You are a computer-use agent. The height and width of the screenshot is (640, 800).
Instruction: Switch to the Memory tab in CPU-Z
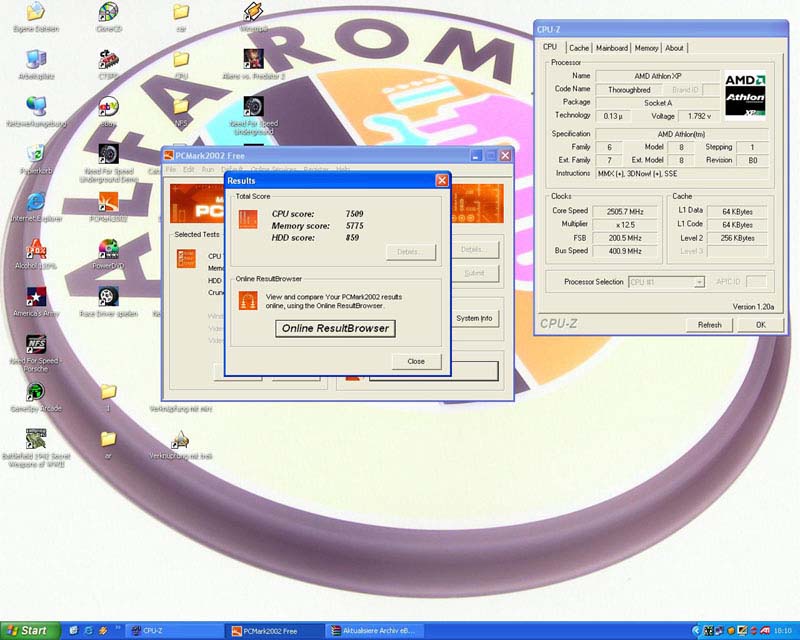(x=646, y=48)
